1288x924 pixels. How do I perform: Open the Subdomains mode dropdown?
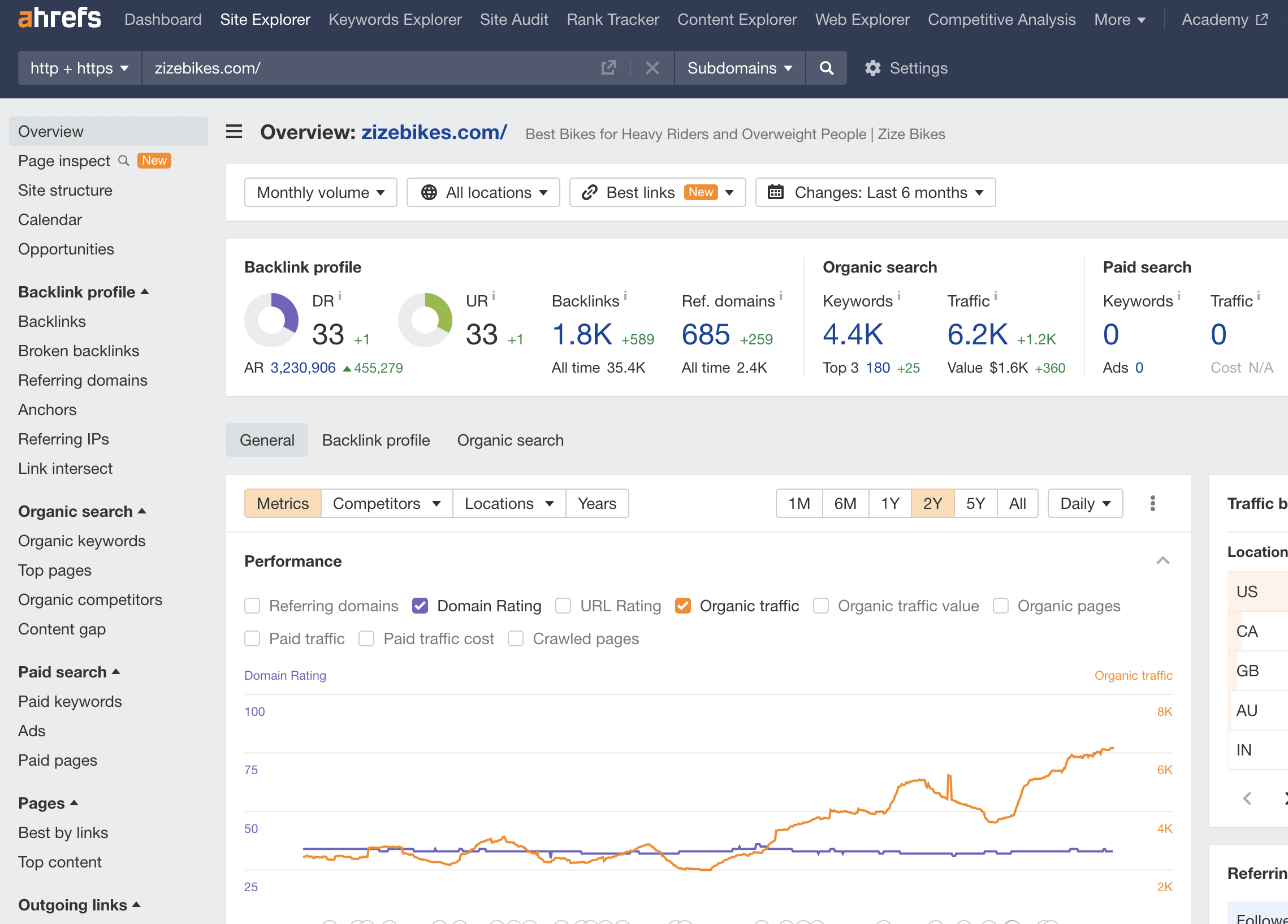(740, 68)
